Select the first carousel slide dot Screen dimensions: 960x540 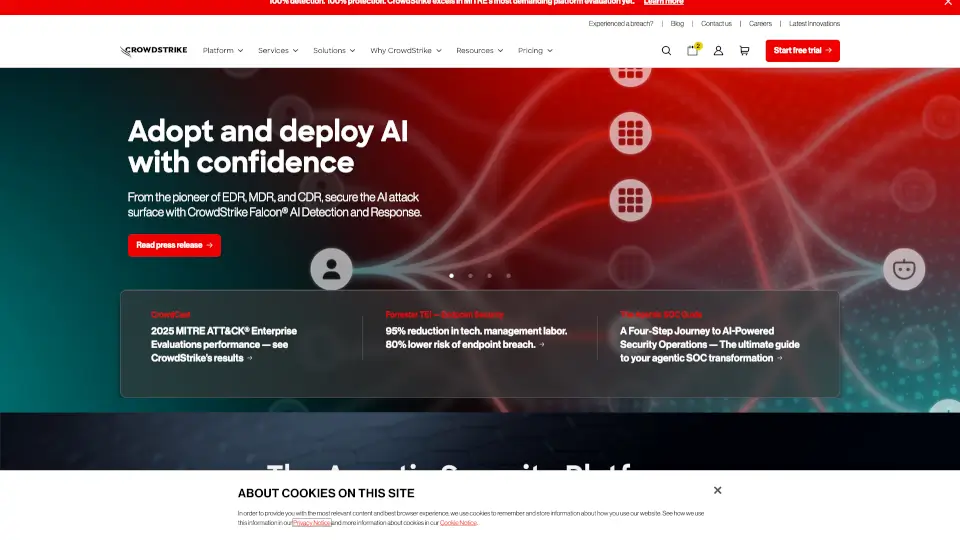pos(451,276)
